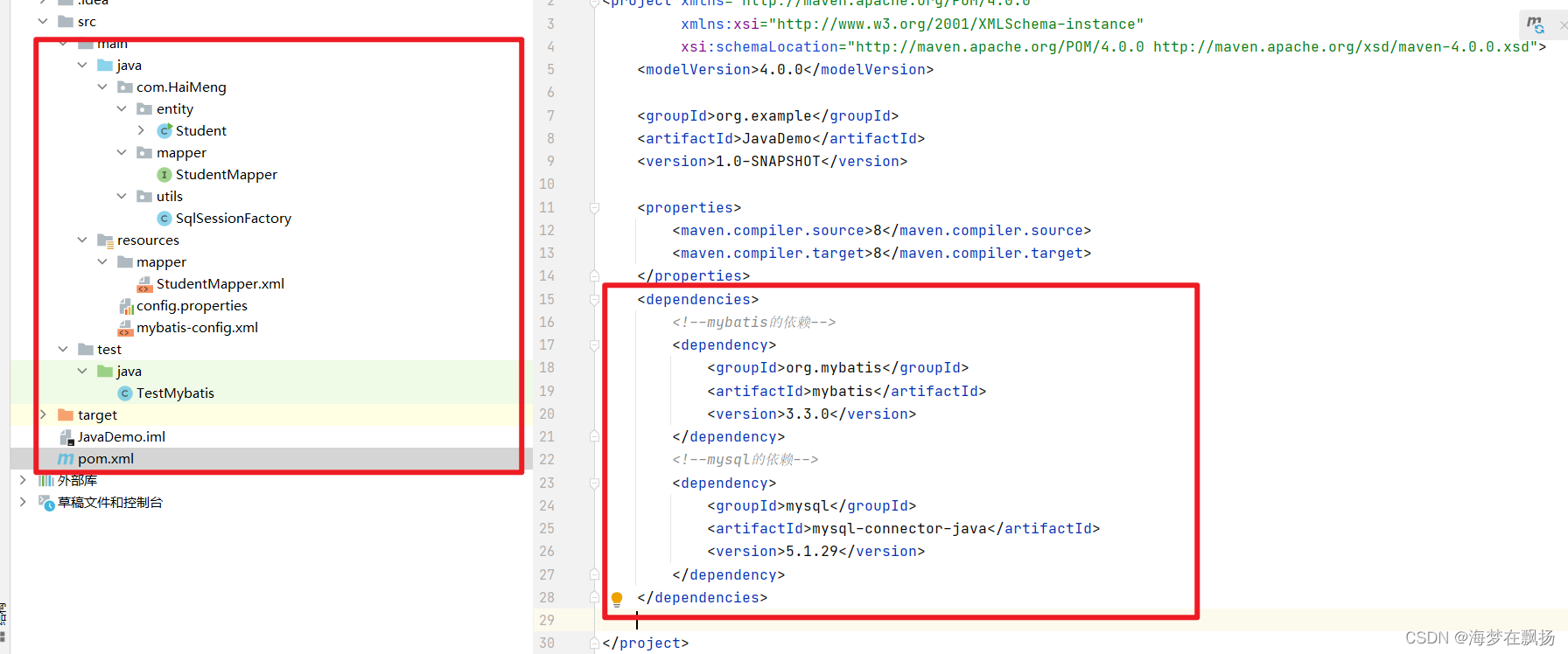The height and width of the screenshot is (654, 1568).
Task: Click the artifactId text JavaDemo
Action: 777,139
